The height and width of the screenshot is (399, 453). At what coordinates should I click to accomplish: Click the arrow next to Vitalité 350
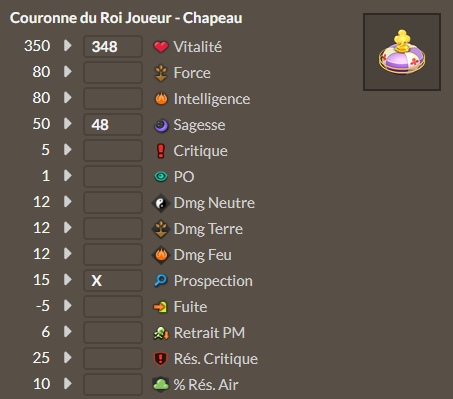(x=68, y=46)
